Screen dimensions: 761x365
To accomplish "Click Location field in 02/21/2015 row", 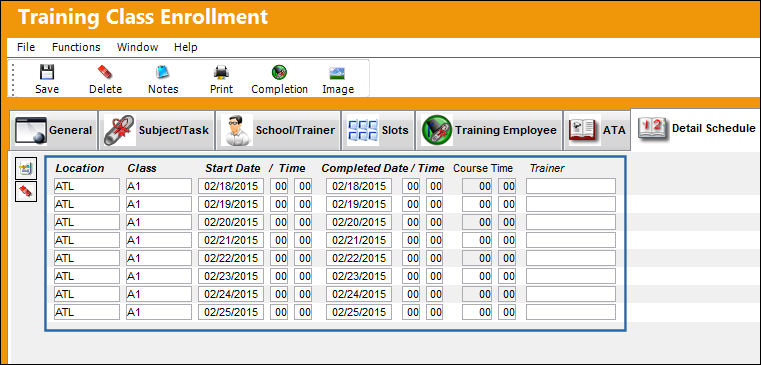I will pos(87,240).
